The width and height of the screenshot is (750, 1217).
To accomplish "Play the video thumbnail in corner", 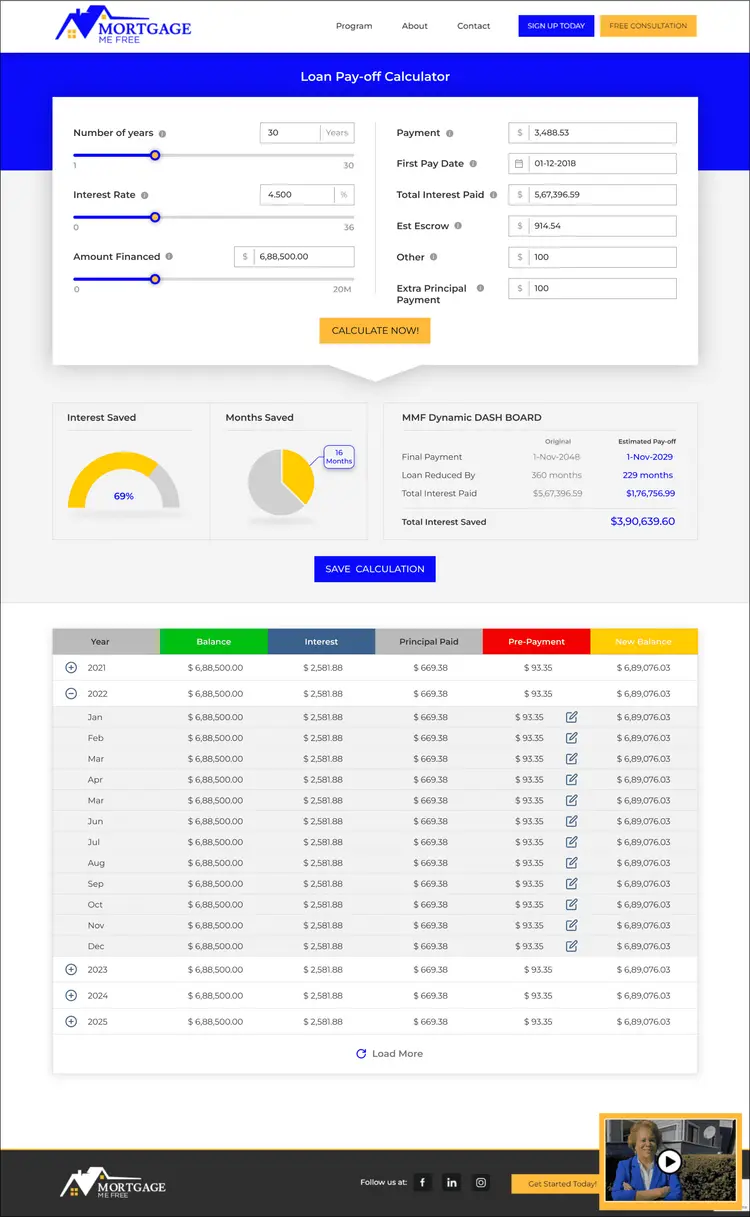I will pyautogui.click(x=669, y=1161).
